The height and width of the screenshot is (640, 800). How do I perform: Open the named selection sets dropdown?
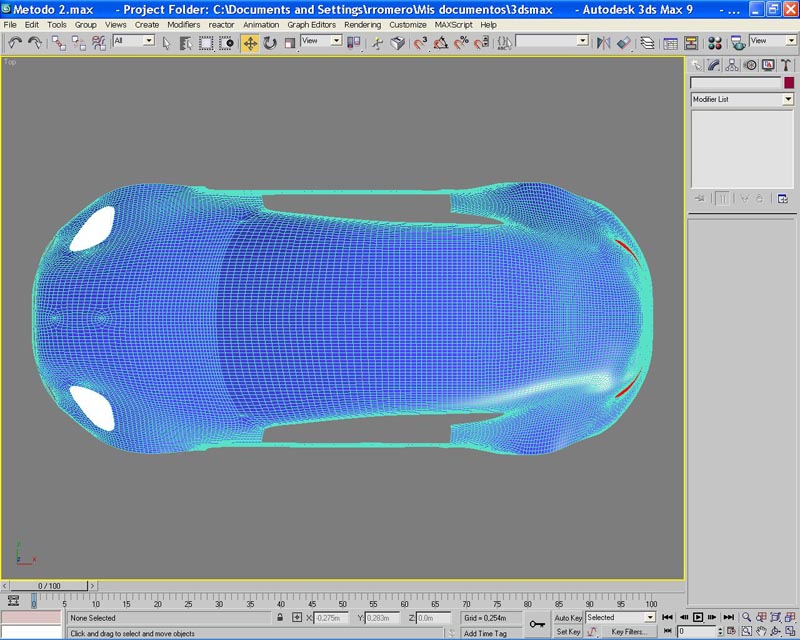point(583,40)
